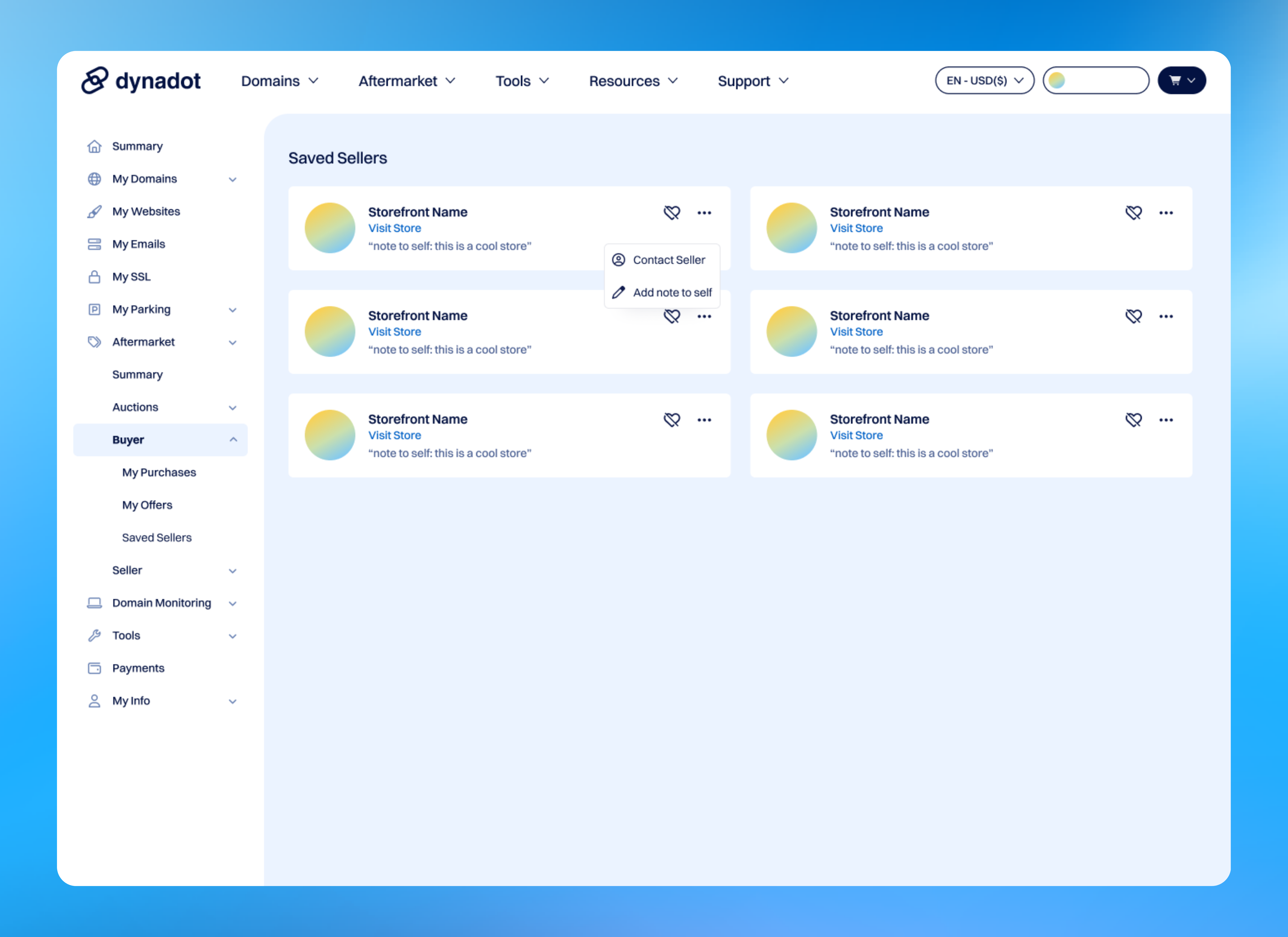
Task: Open three-dot menu on the middle-left seller card
Action: coord(704,316)
